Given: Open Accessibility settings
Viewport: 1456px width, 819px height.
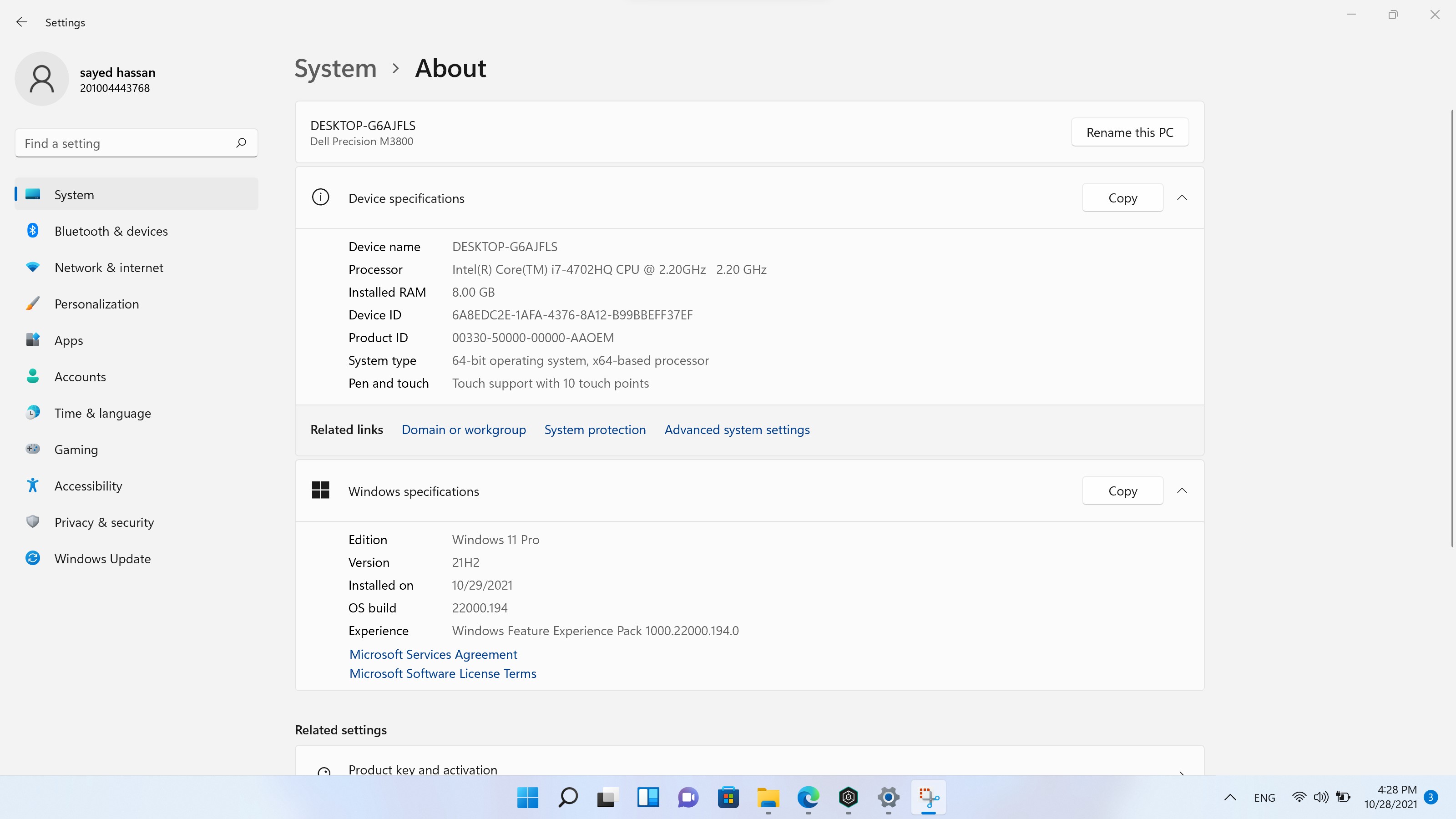Looking at the screenshot, I should tap(137, 485).
